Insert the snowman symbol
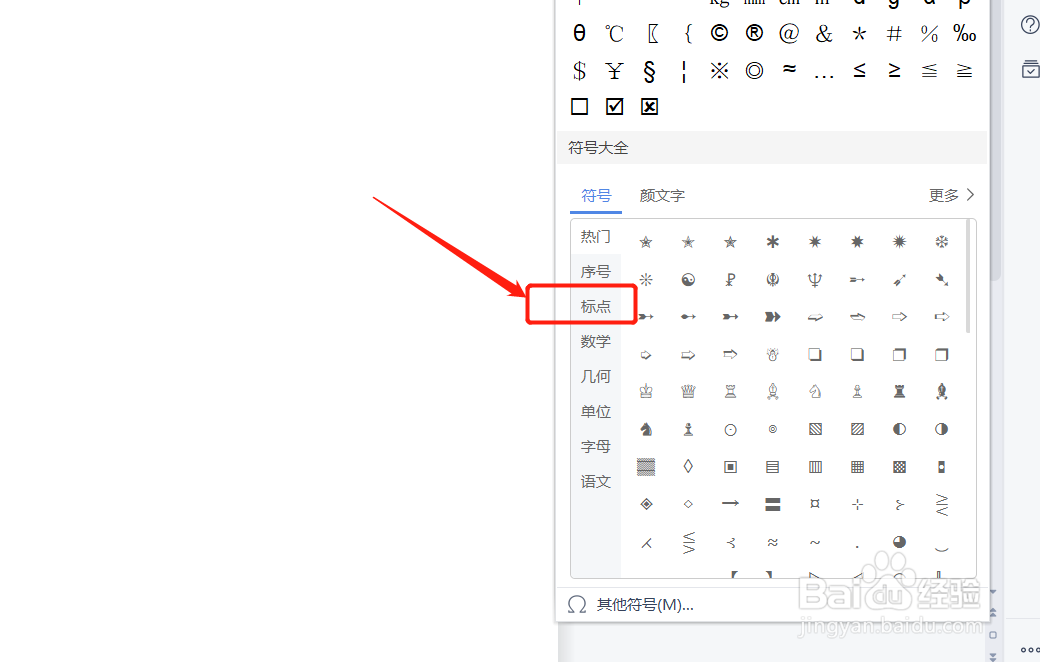The image size is (1040, 662). (x=773, y=354)
